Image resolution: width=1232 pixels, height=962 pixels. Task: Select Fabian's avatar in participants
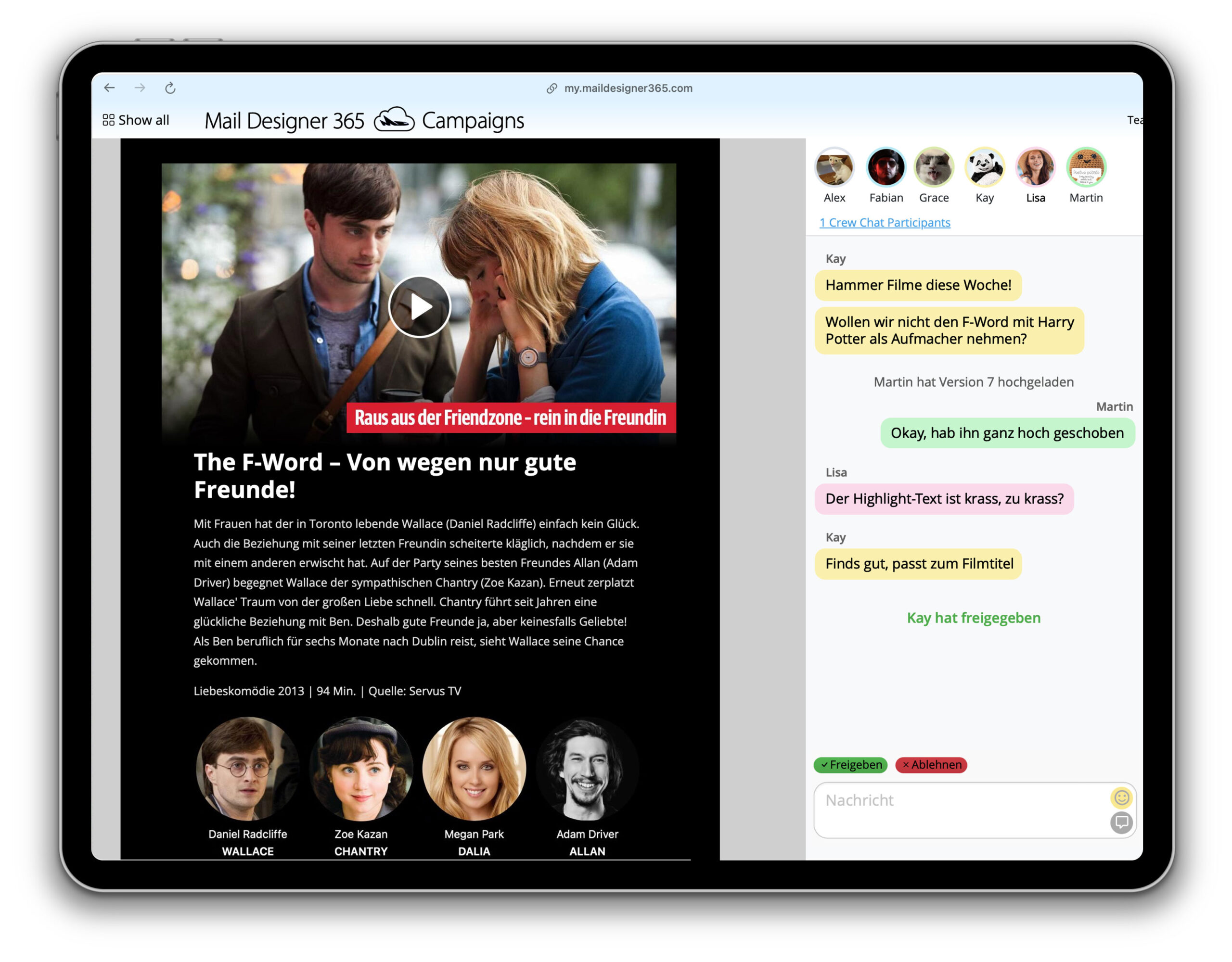885,167
